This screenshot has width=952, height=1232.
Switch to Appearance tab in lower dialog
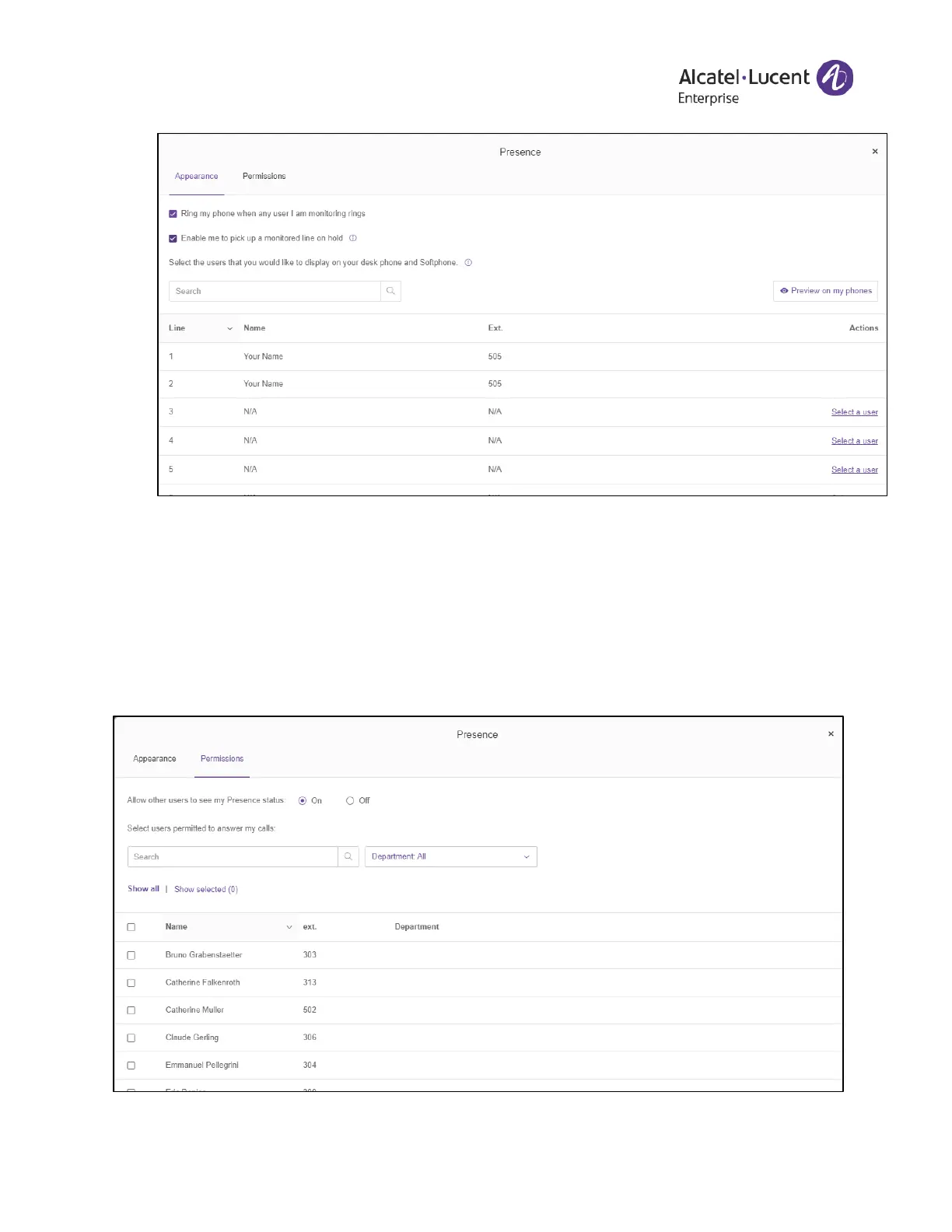coord(154,759)
